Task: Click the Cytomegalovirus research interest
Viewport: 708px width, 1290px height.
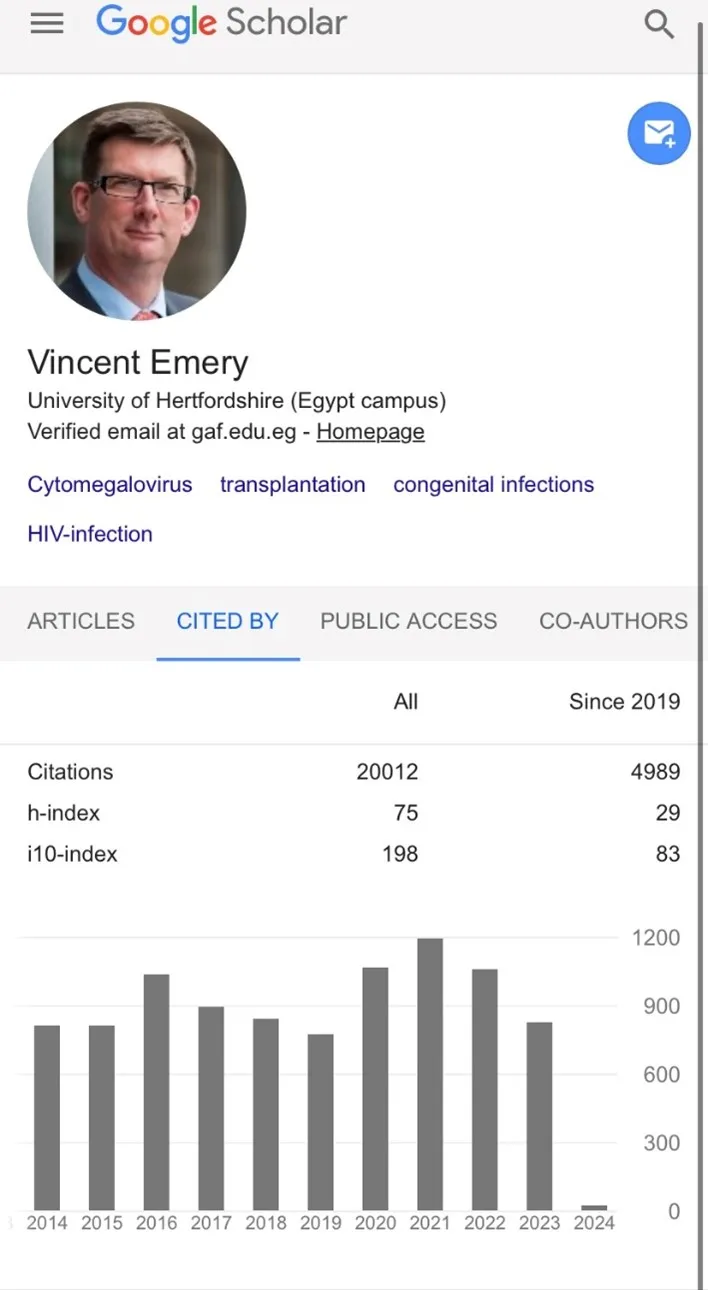Action: point(110,484)
